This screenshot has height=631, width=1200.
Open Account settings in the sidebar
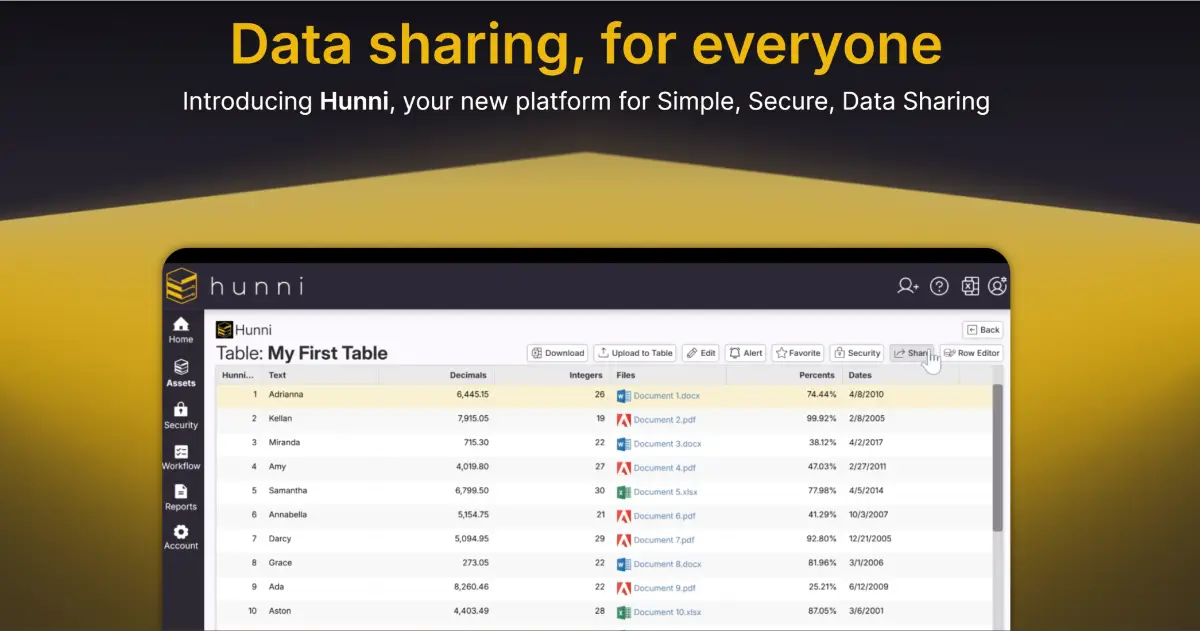[181, 537]
